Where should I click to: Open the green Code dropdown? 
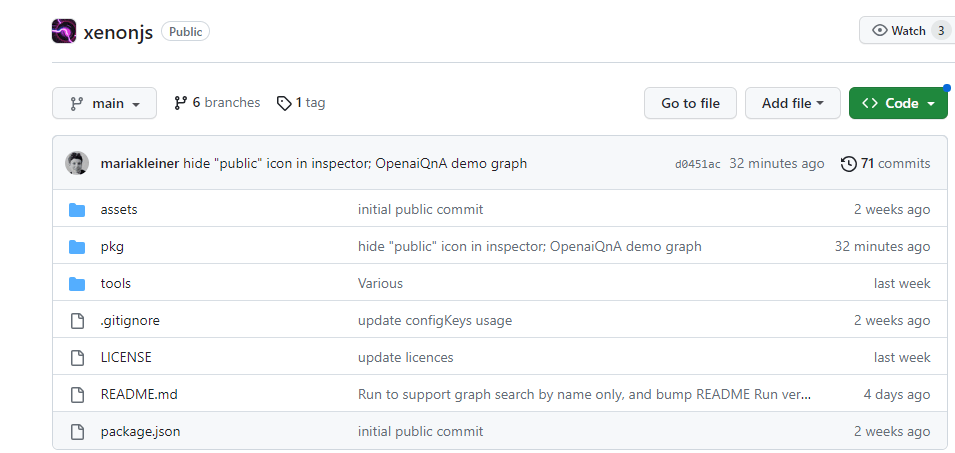898,103
